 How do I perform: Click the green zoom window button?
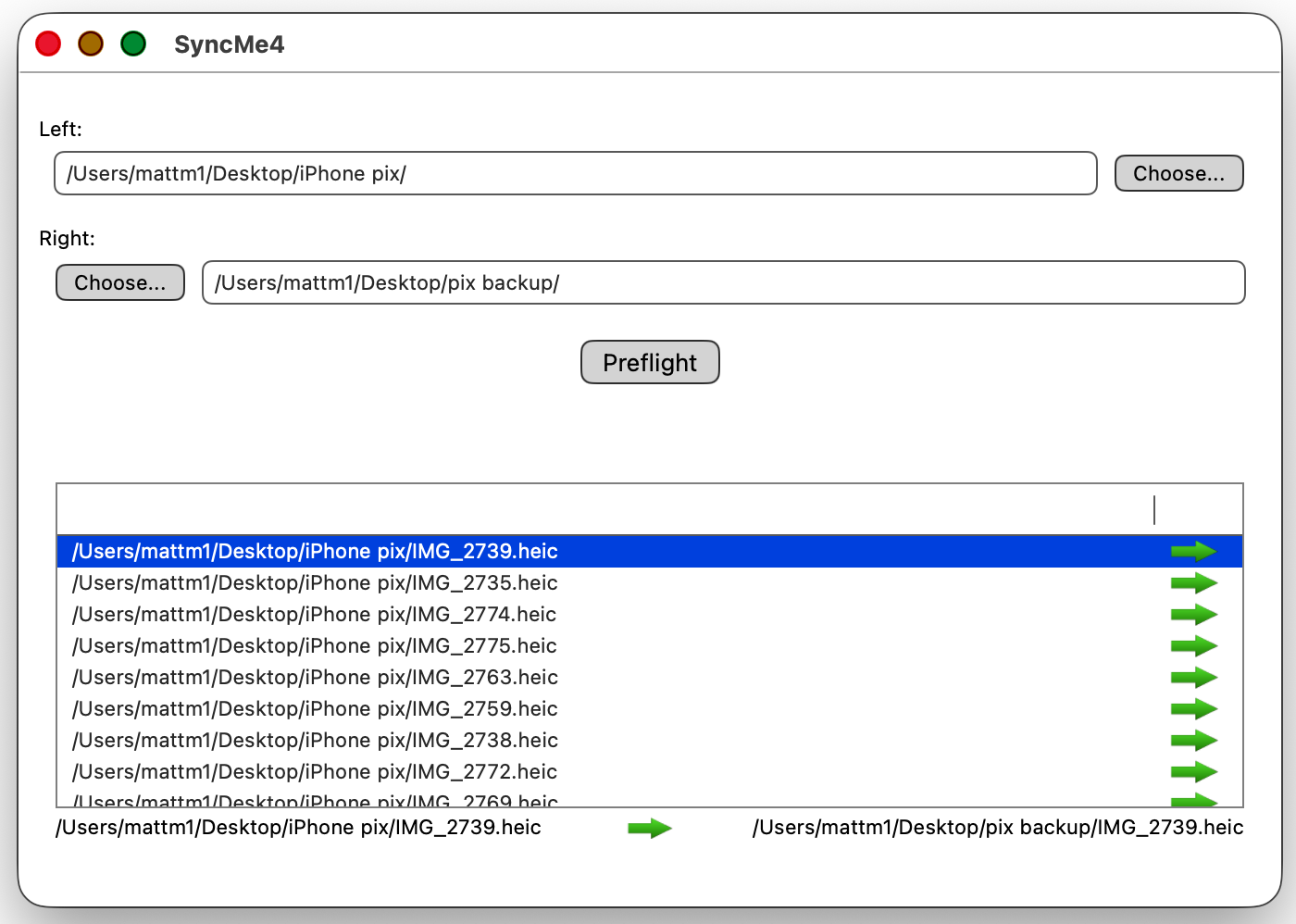(x=133, y=44)
